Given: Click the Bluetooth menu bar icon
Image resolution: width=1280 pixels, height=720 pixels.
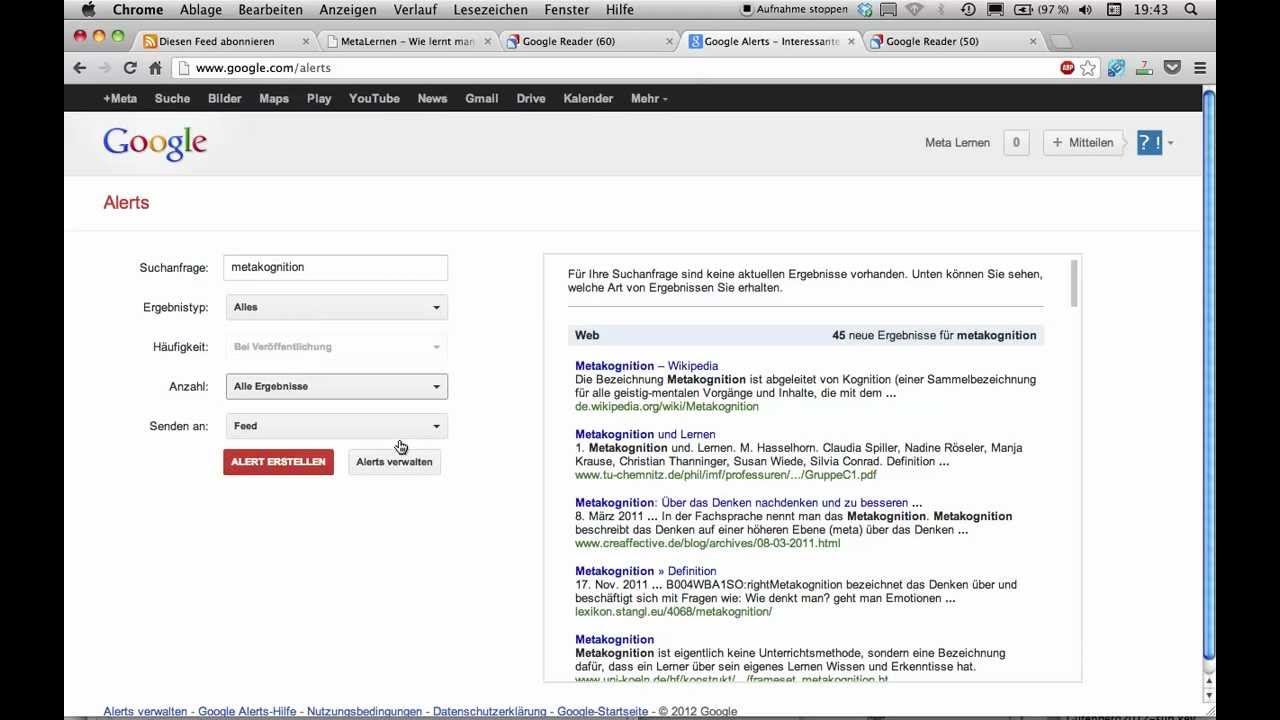Looking at the screenshot, I should click(942, 9).
